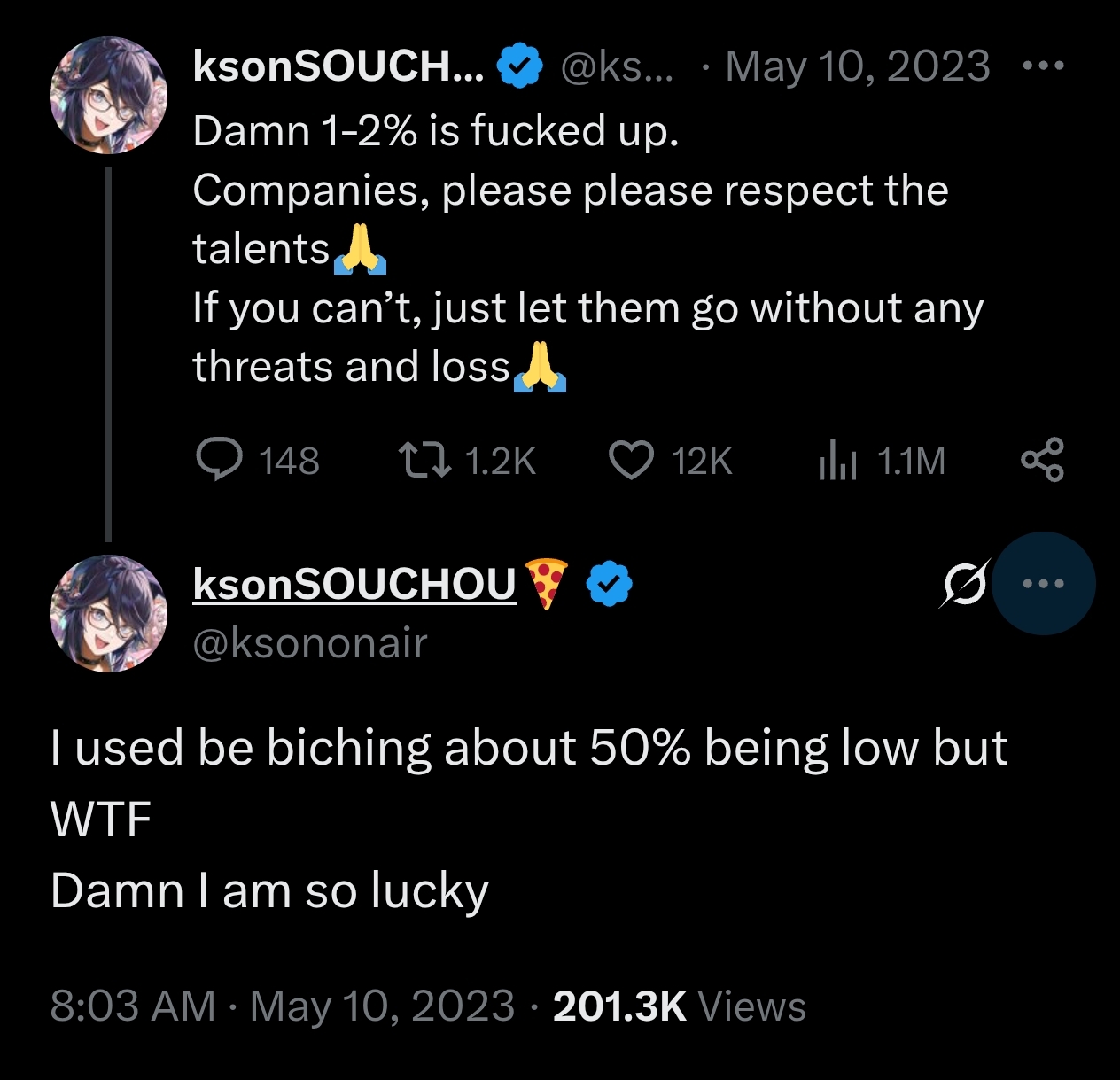Viewport: 1120px width, 1080px height.
Task: Open the avatar beside @ksononair
Action: 109,613
